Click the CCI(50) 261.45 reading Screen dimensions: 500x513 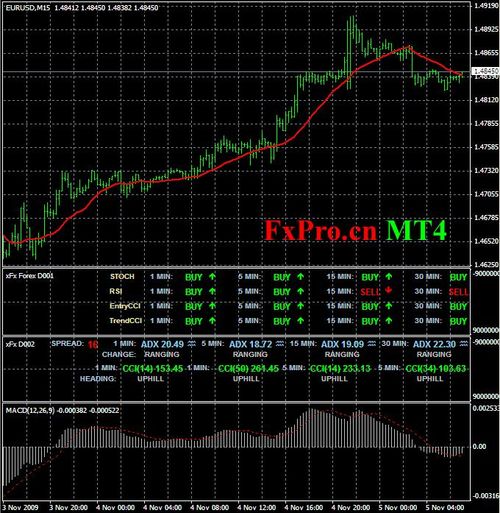point(248,369)
